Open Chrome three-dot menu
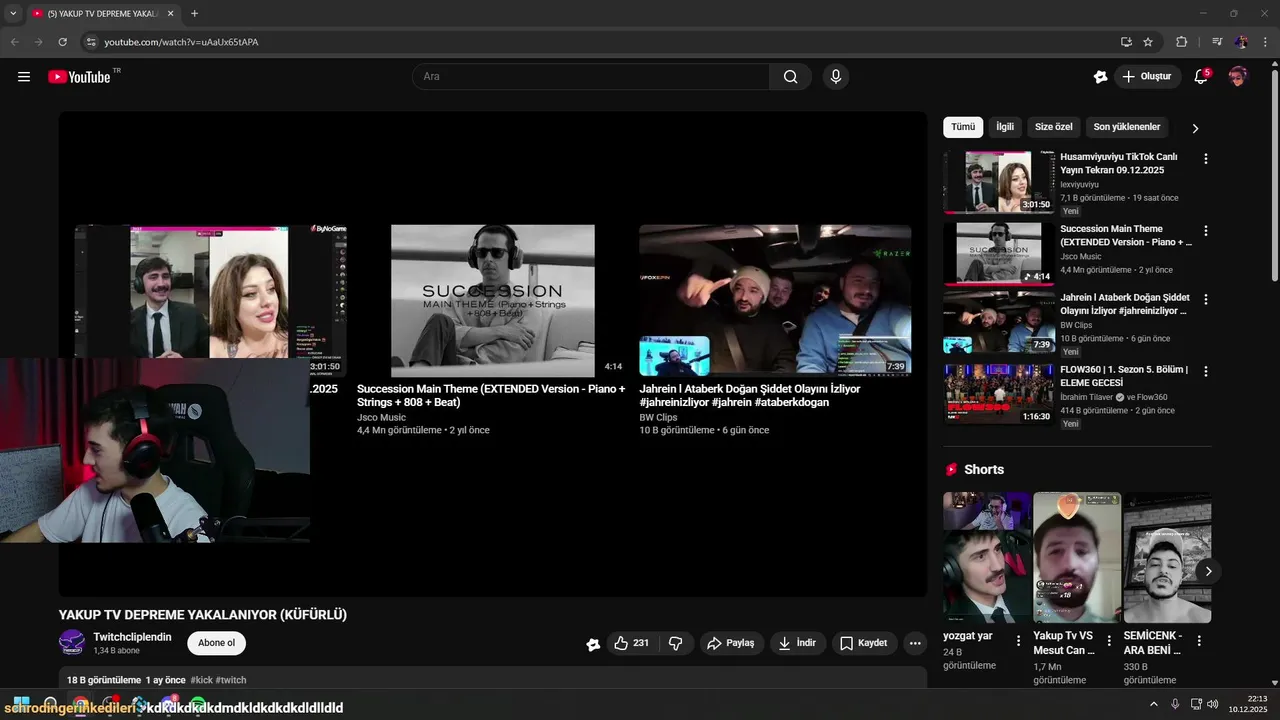The width and height of the screenshot is (1280, 720). [x=1265, y=42]
